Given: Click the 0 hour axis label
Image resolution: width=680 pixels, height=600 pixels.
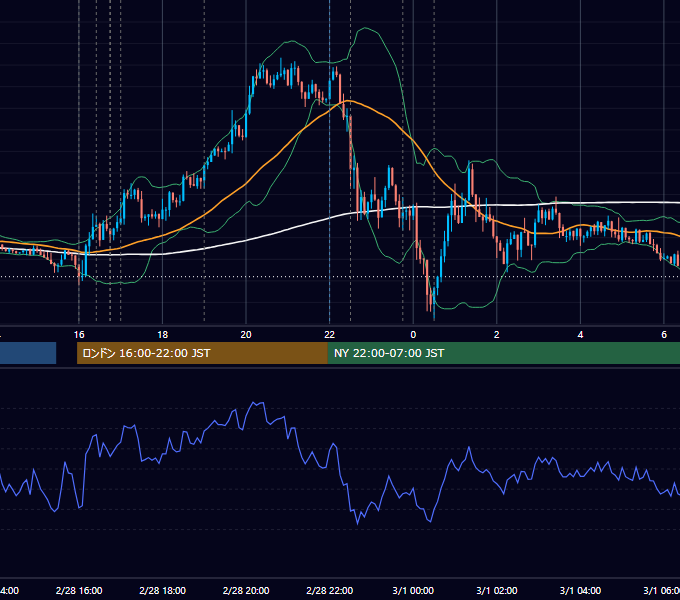Looking at the screenshot, I should coord(413,335).
